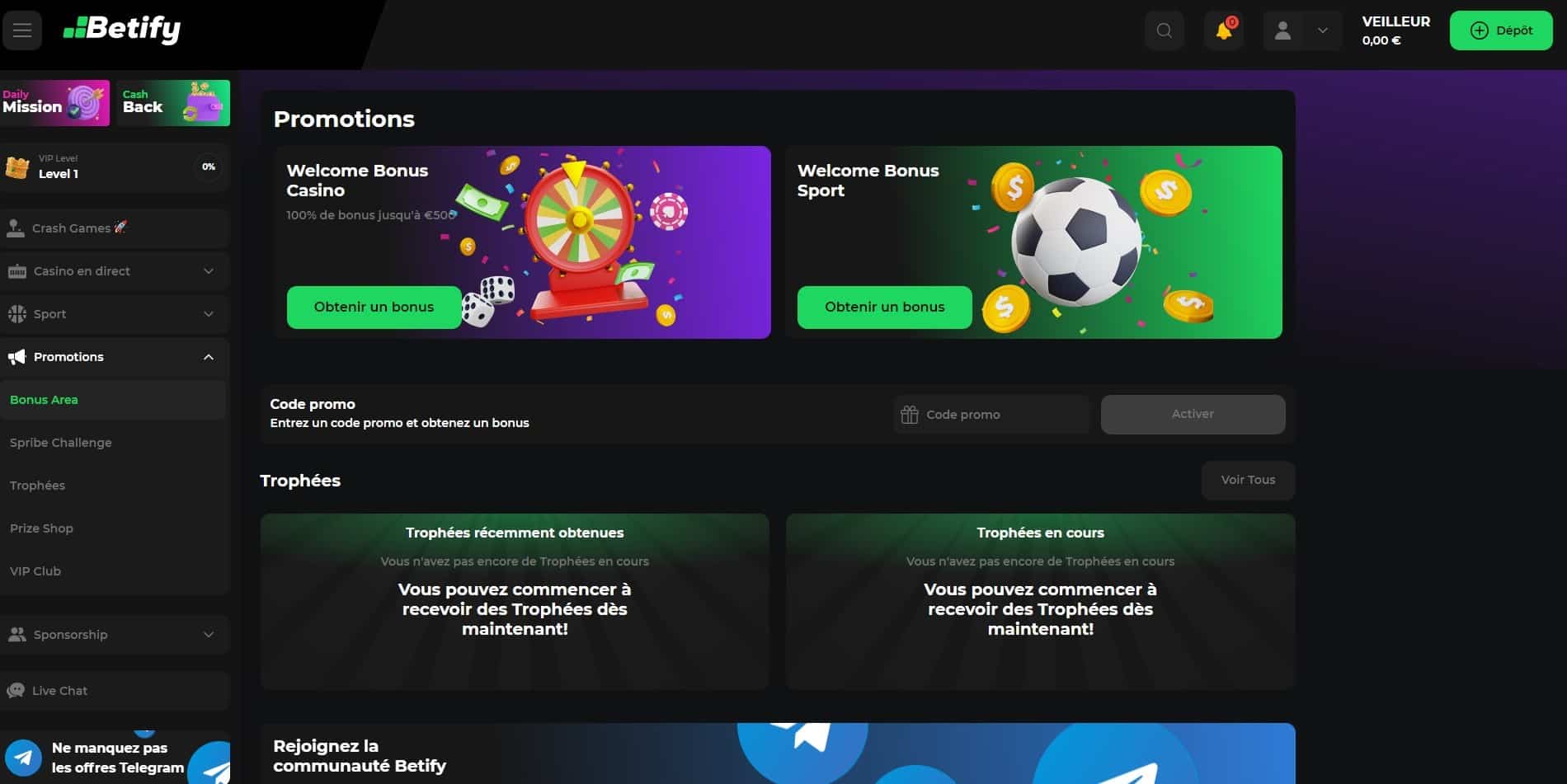
Task: Expand the Casino en direct section
Action: (115, 271)
